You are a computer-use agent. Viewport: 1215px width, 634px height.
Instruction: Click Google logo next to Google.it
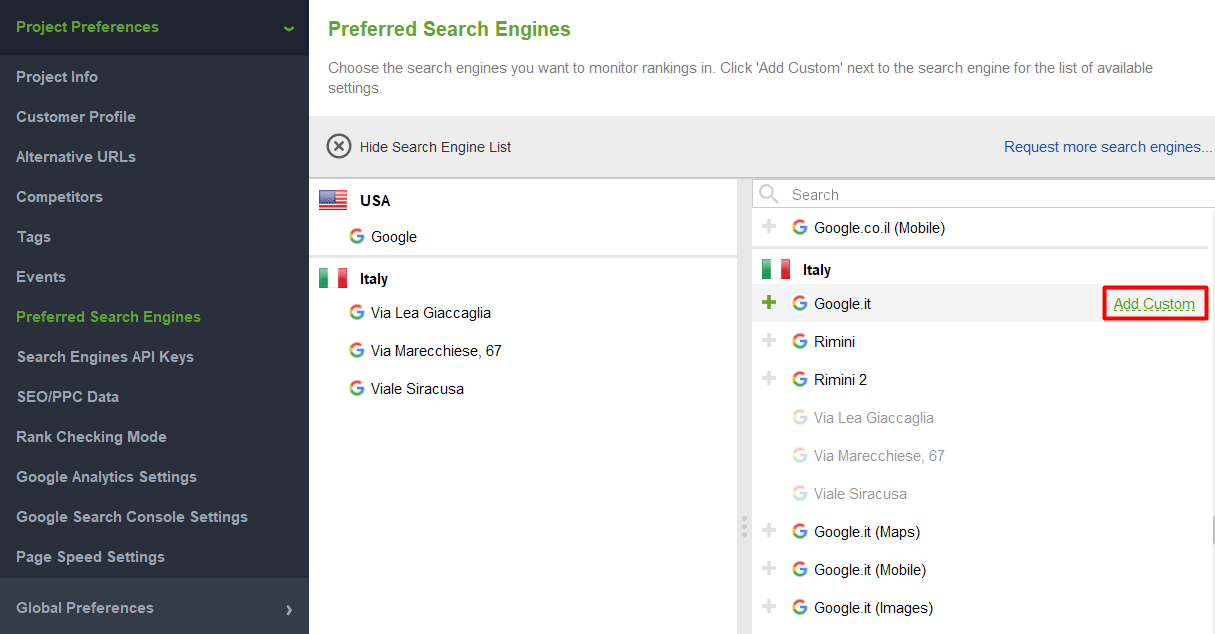point(800,303)
